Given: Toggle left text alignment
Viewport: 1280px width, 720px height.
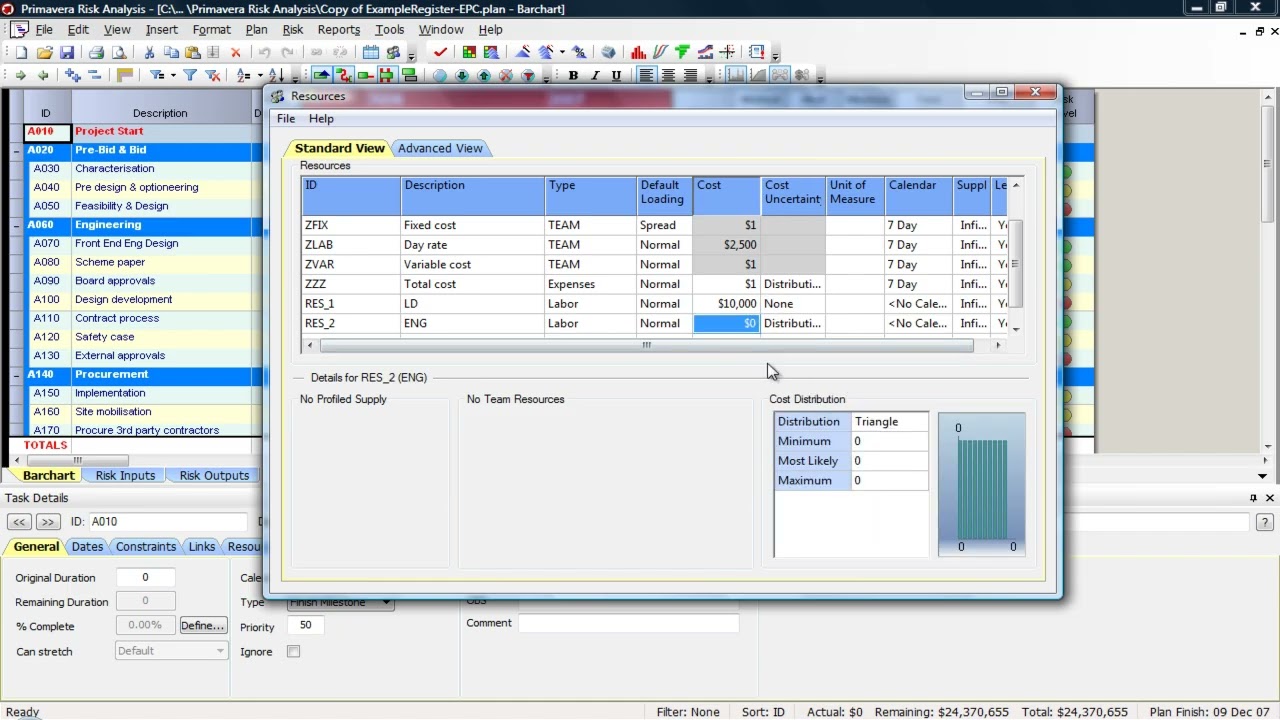Looking at the screenshot, I should click(x=646, y=75).
